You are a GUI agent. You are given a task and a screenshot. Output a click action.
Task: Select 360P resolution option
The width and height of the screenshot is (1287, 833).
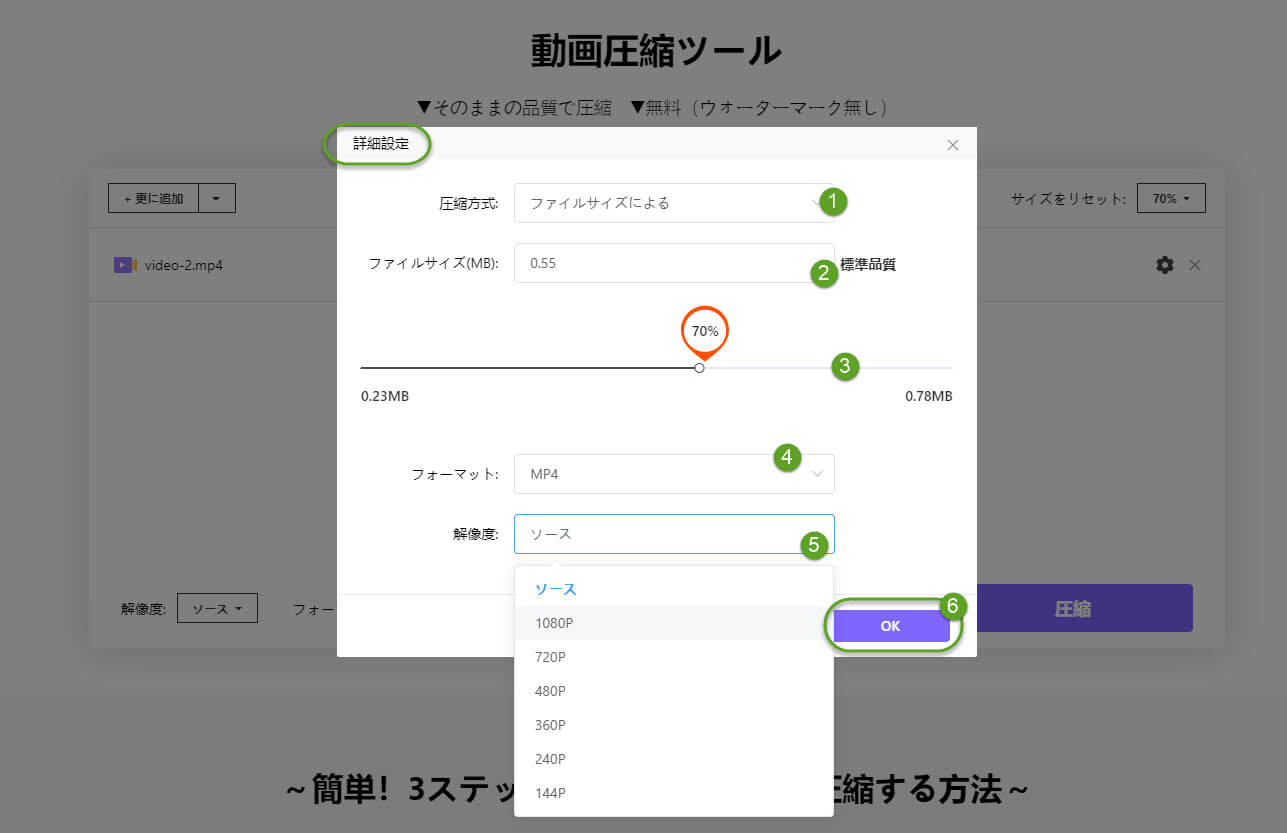551,725
